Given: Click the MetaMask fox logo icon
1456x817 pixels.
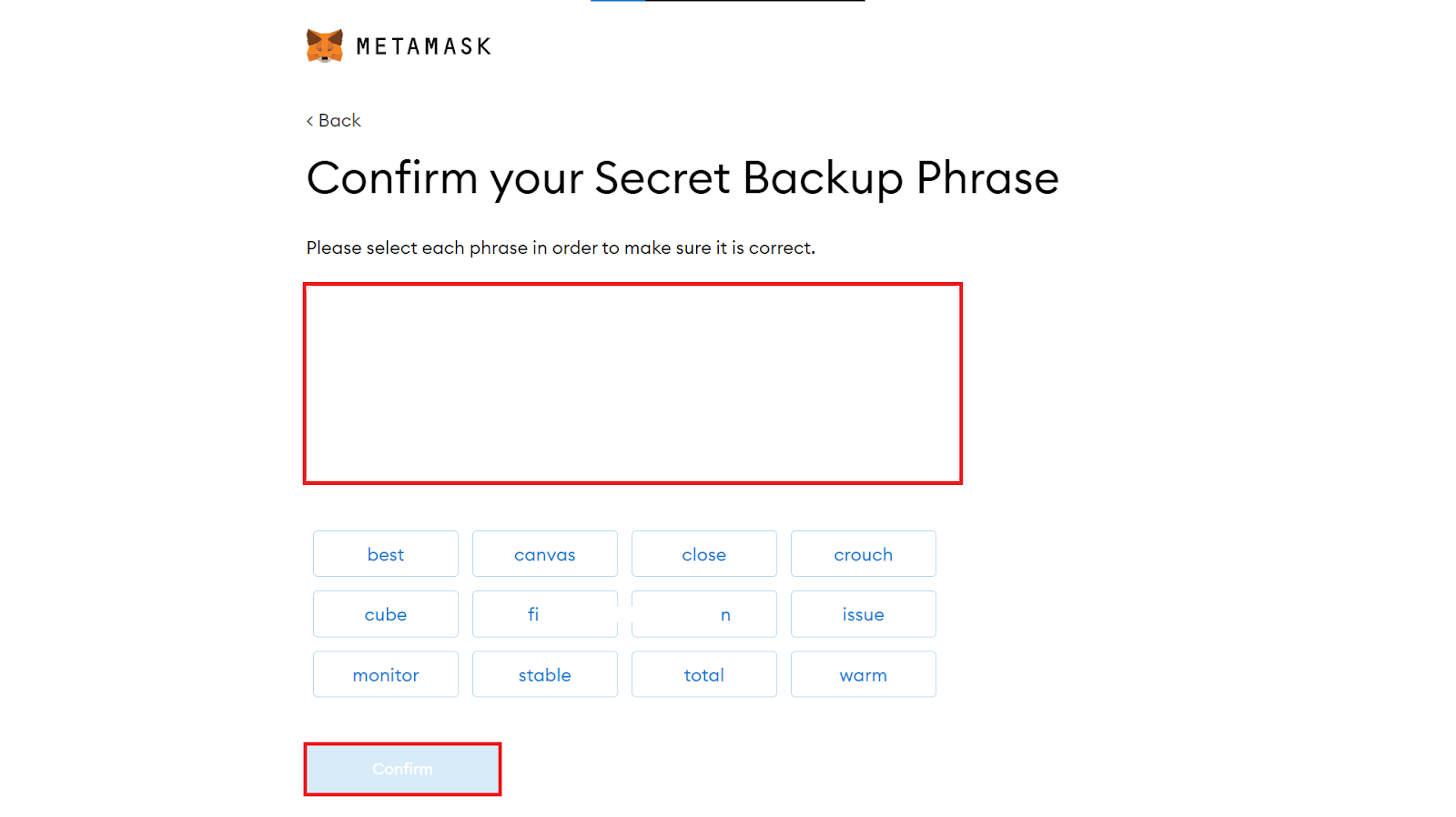Looking at the screenshot, I should [x=324, y=45].
